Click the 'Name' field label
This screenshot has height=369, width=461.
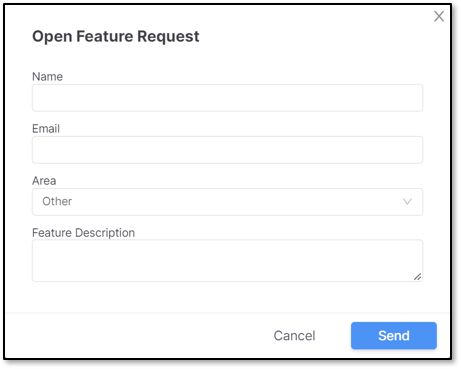[x=47, y=77]
